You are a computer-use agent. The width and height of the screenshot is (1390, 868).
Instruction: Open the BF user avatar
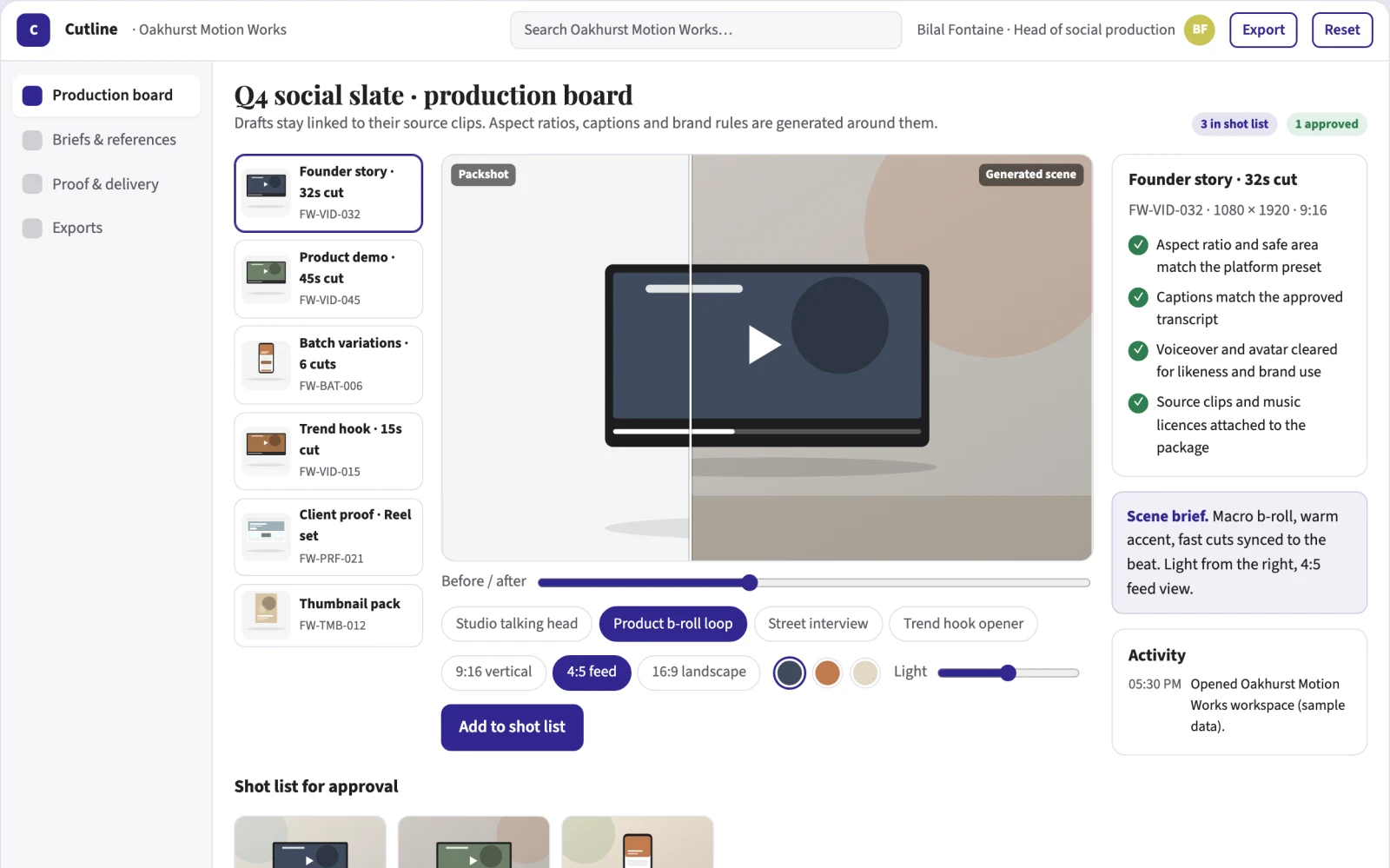click(x=1200, y=30)
